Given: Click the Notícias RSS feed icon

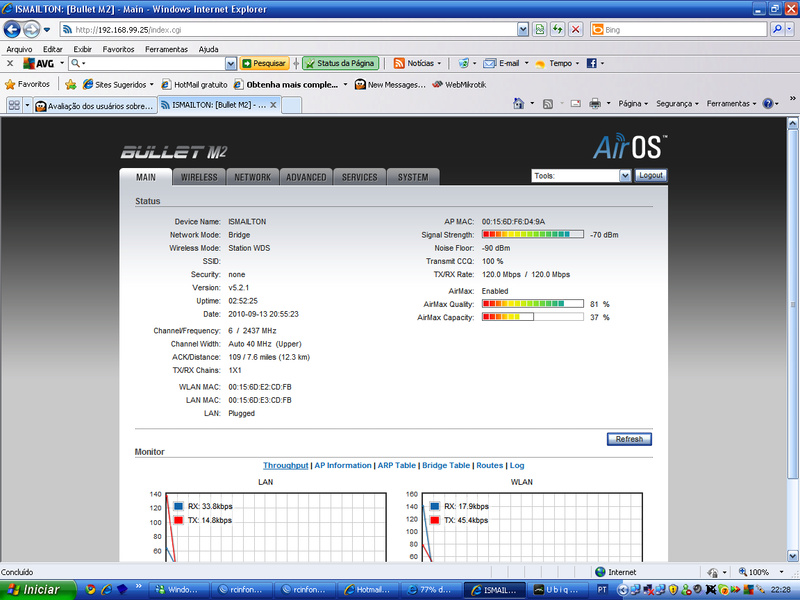Looking at the screenshot, I should [399, 63].
